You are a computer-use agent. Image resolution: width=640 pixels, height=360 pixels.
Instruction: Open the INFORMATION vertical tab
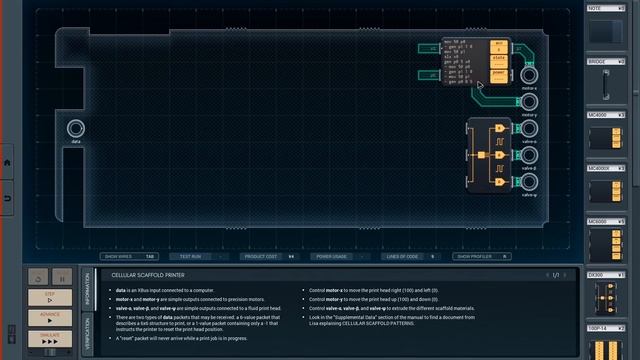(x=87, y=289)
